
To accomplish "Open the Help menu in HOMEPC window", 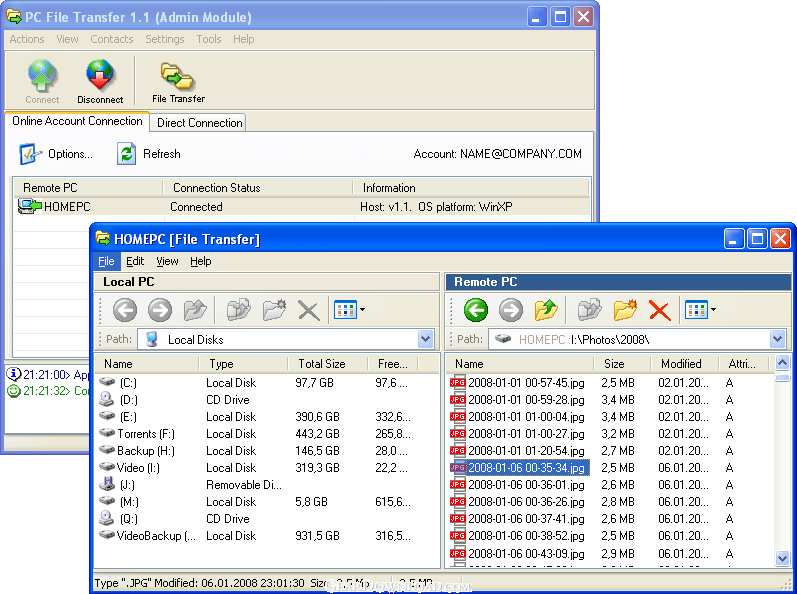I will [x=200, y=261].
